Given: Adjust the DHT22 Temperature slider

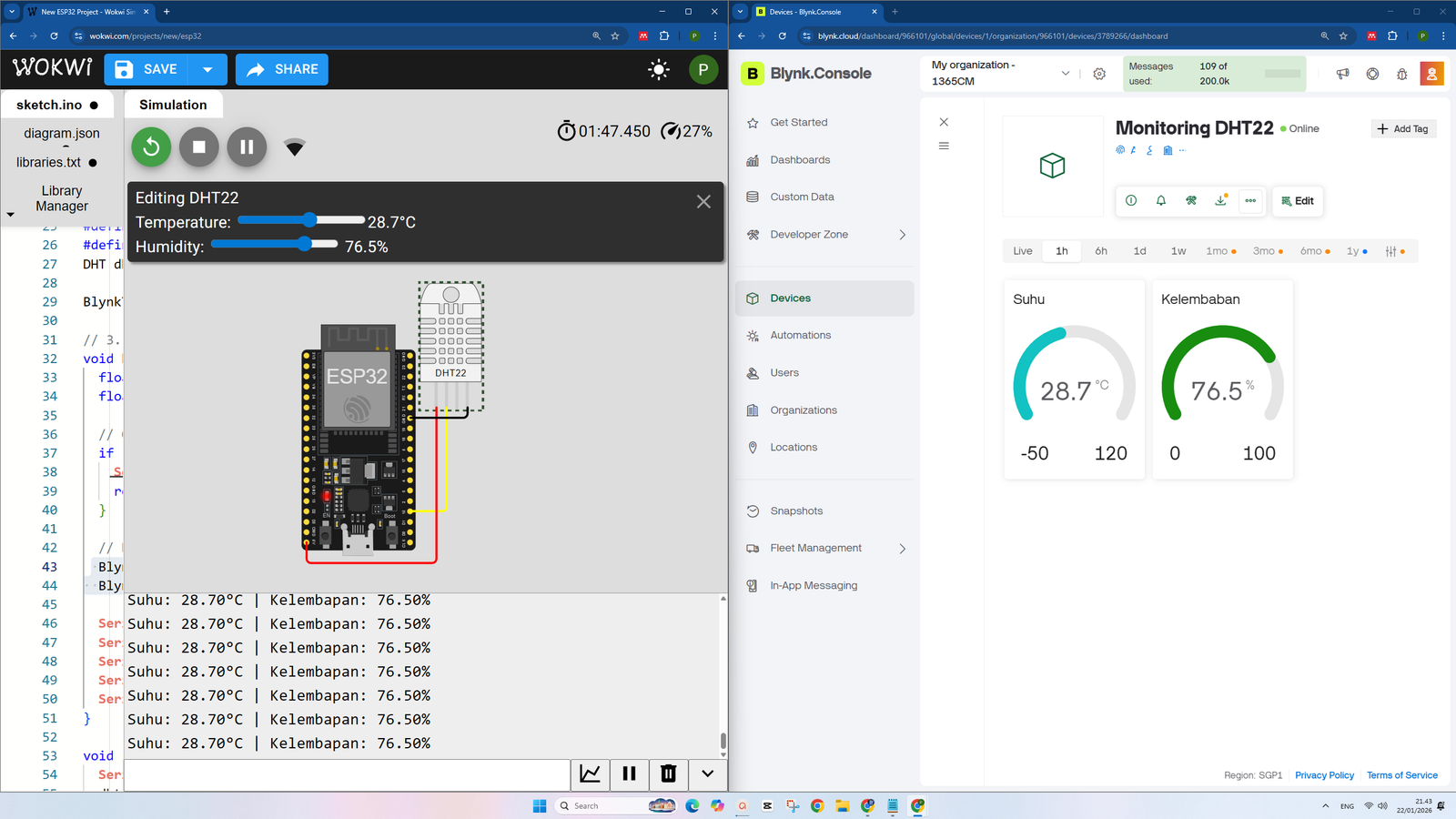Looking at the screenshot, I should pos(300,220).
